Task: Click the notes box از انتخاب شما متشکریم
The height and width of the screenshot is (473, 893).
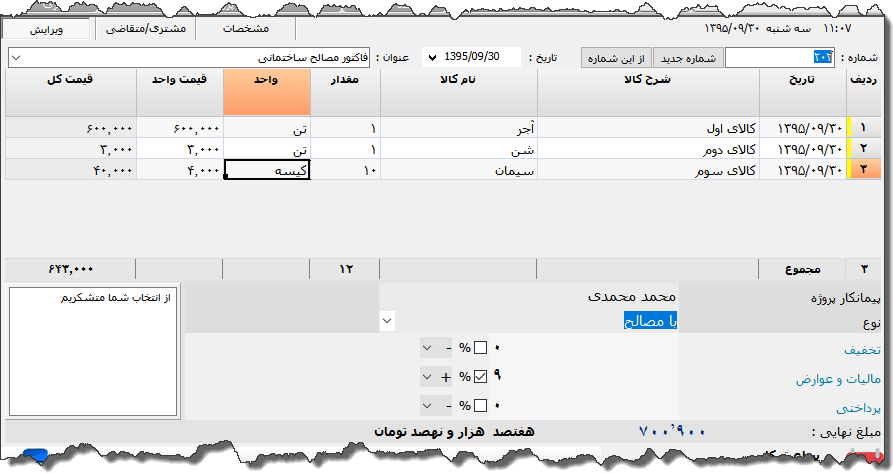Action: tap(94, 351)
